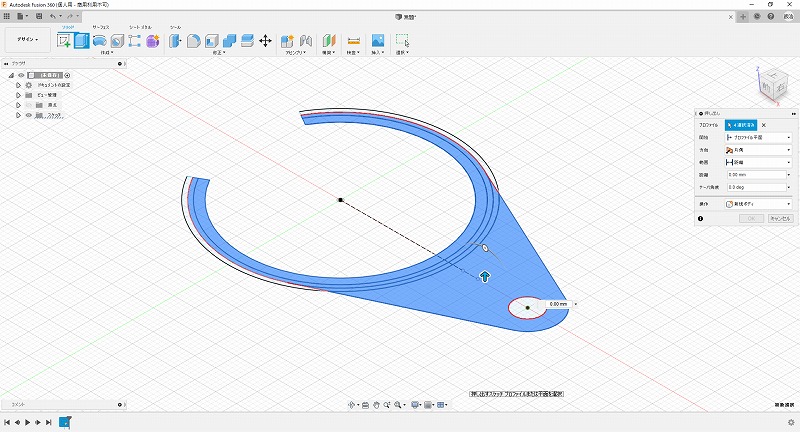Click the Fillet tool icon
800x432 pixels.
pyautogui.click(x=193, y=41)
